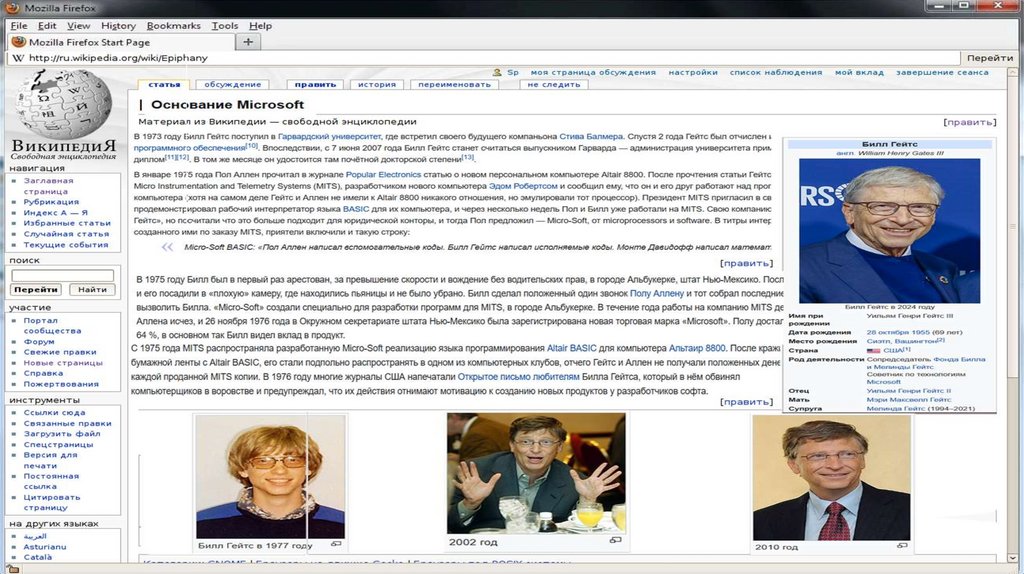Viewport: 1024px width, 574px height.
Task: Open the Help menu
Action: (x=260, y=25)
